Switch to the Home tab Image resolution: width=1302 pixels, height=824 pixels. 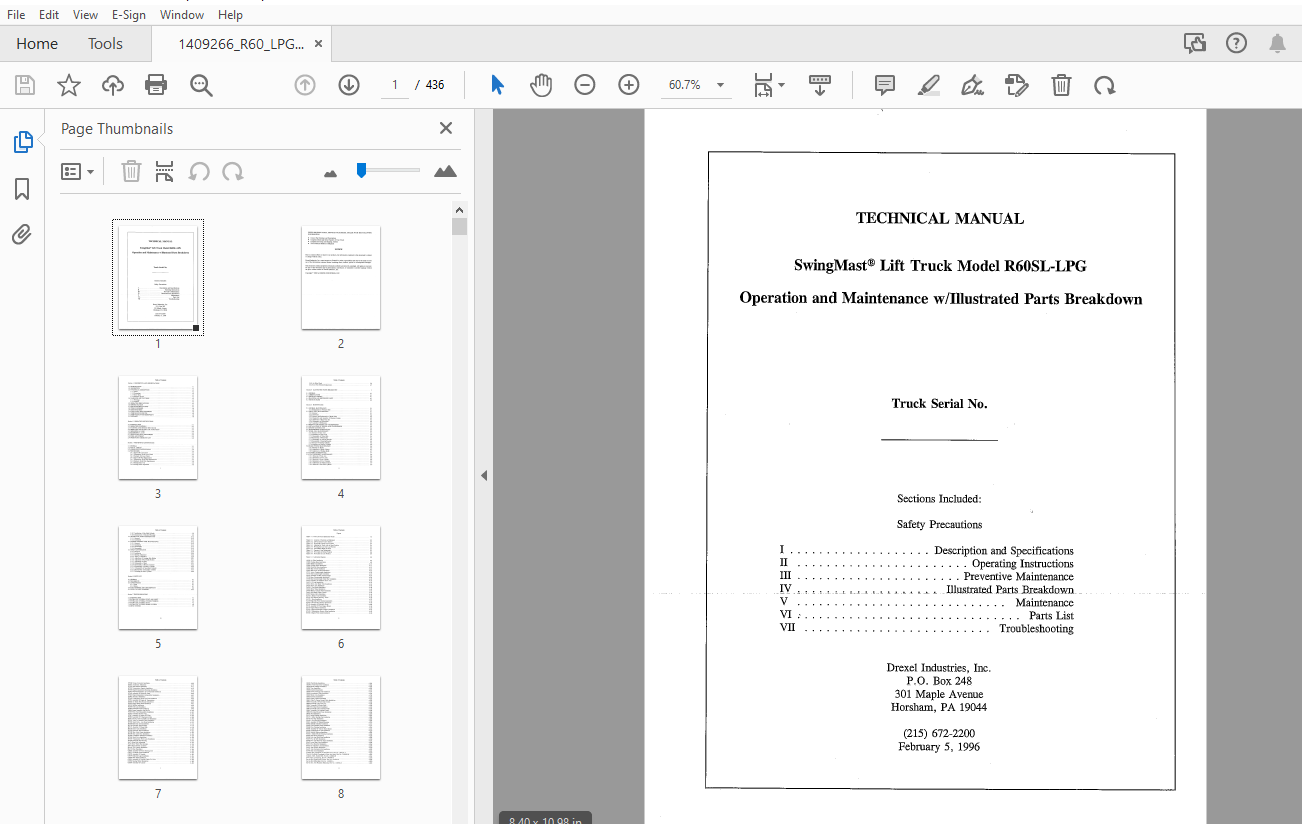point(37,43)
